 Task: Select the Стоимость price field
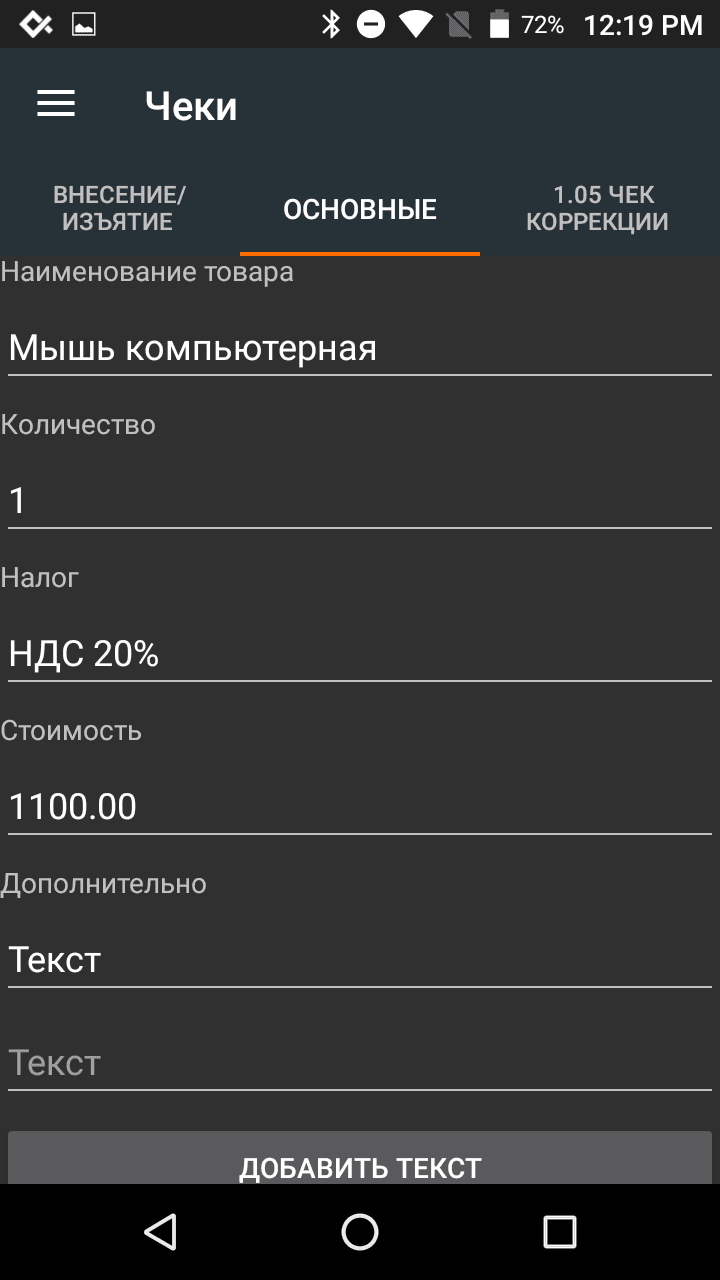tap(359, 806)
